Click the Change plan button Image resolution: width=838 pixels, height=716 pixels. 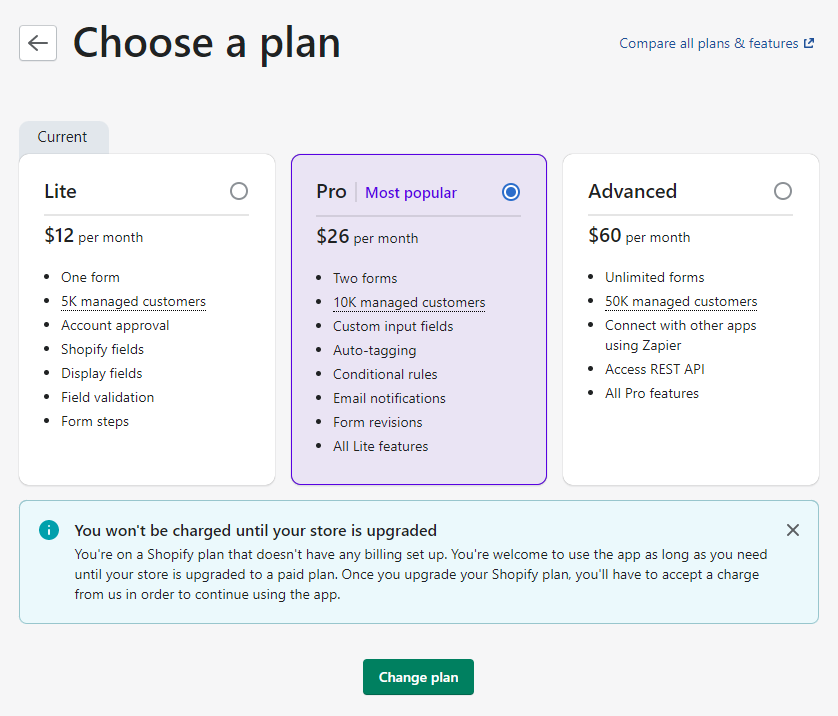pyautogui.click(x=418, y=677)
